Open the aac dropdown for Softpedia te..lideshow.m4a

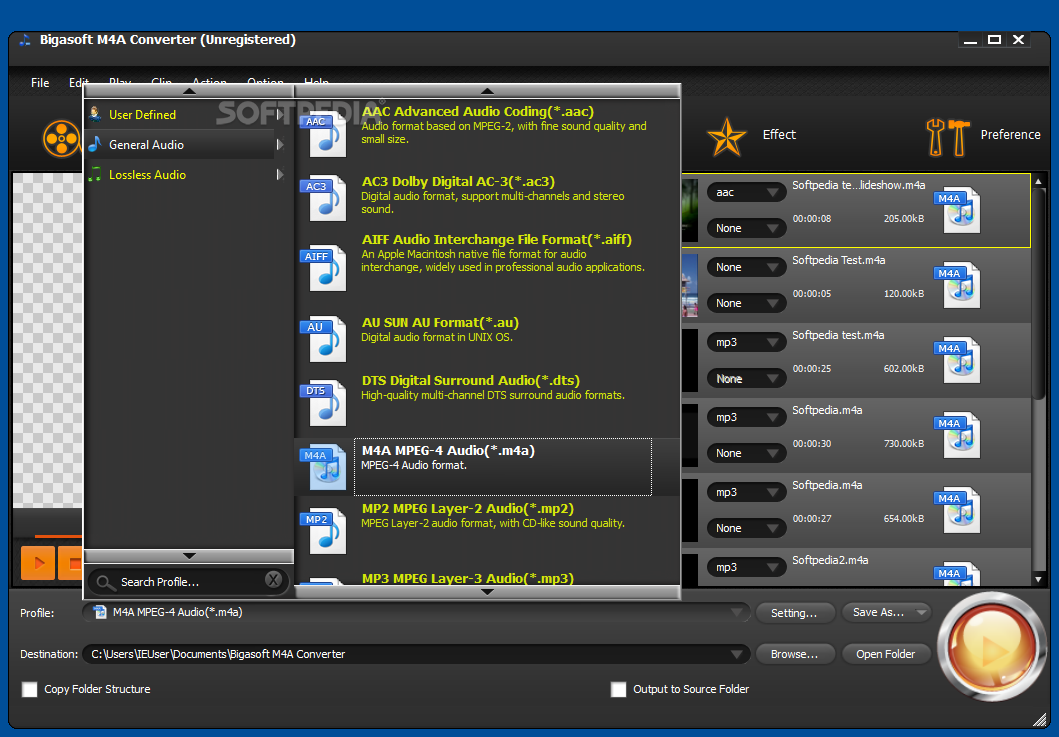coord(746,193)
